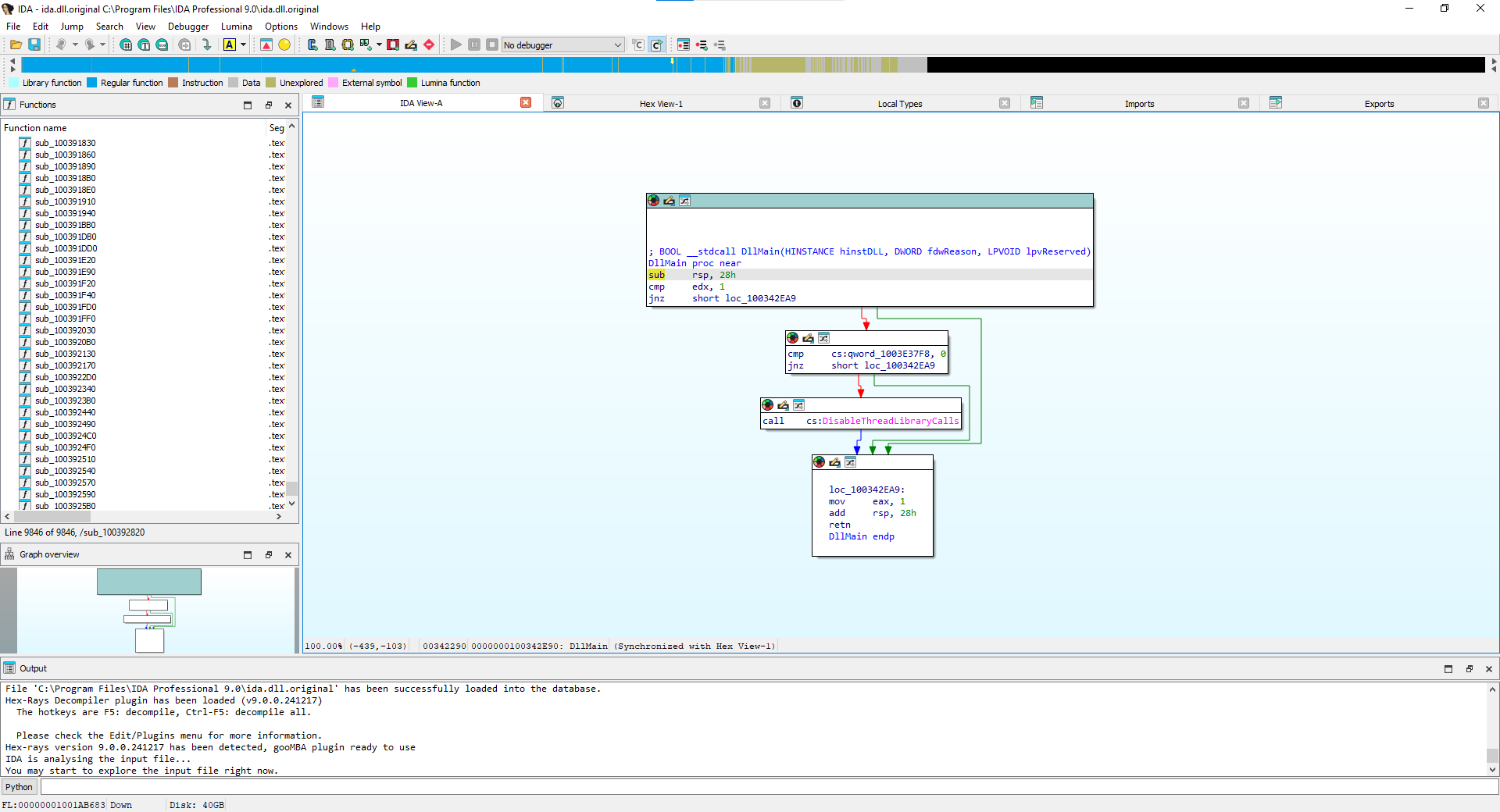1500x812 pixels.
Task: Close the Functions panel
Action: coord(288,105)
